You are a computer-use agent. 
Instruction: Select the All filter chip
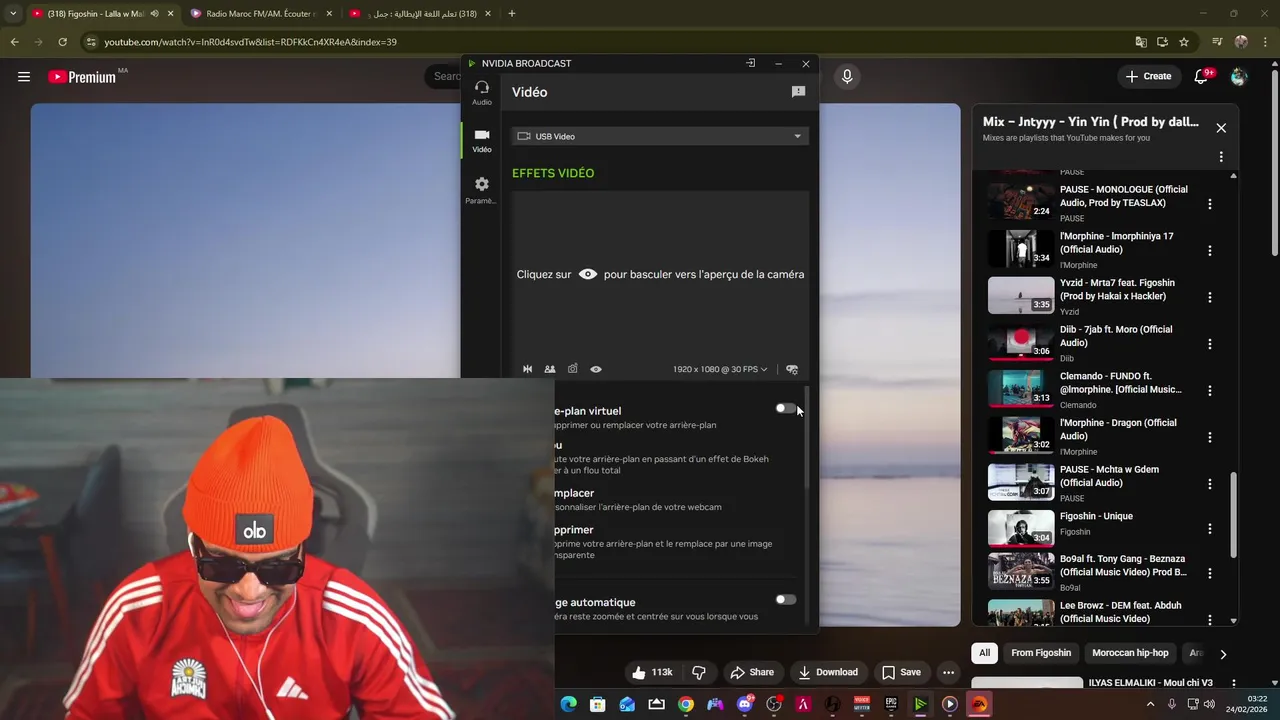(984, 653)
